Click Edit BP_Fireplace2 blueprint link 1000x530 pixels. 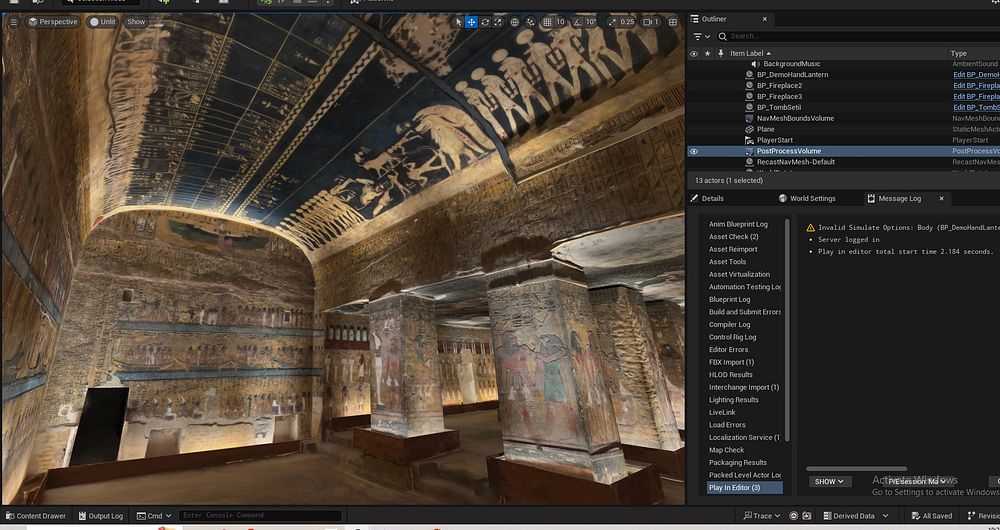[x=975, y=86]
